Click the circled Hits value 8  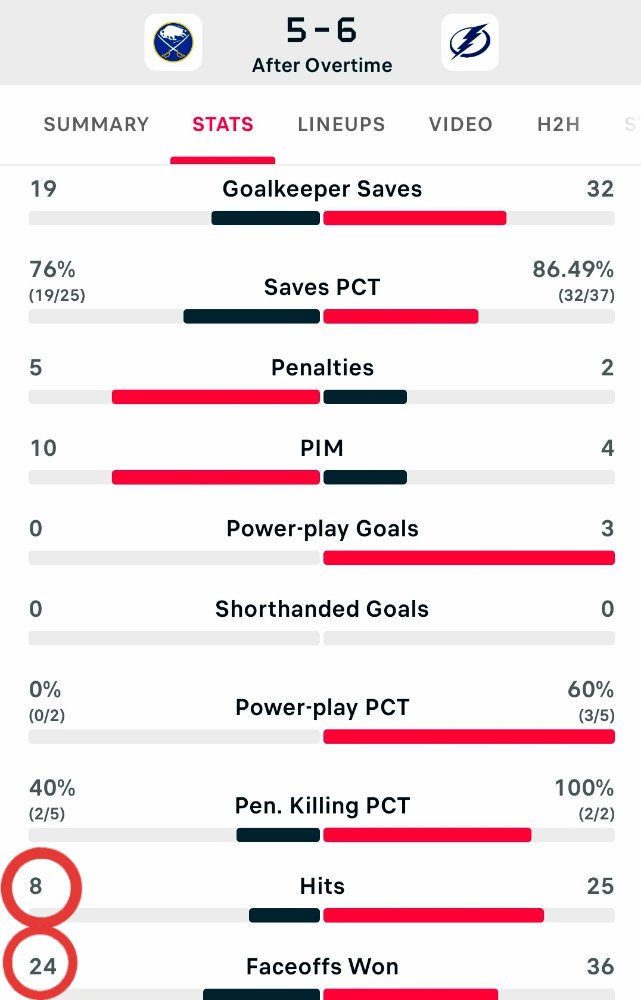coord(36,886)
